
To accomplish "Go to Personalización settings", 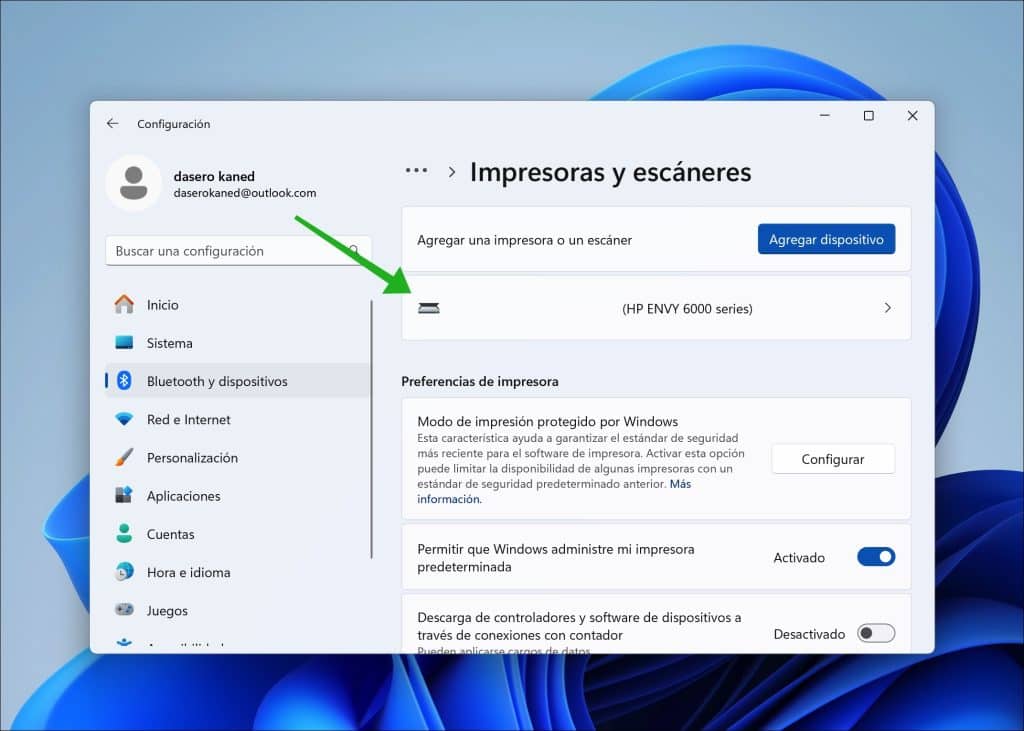I will [x=238, y=457].
